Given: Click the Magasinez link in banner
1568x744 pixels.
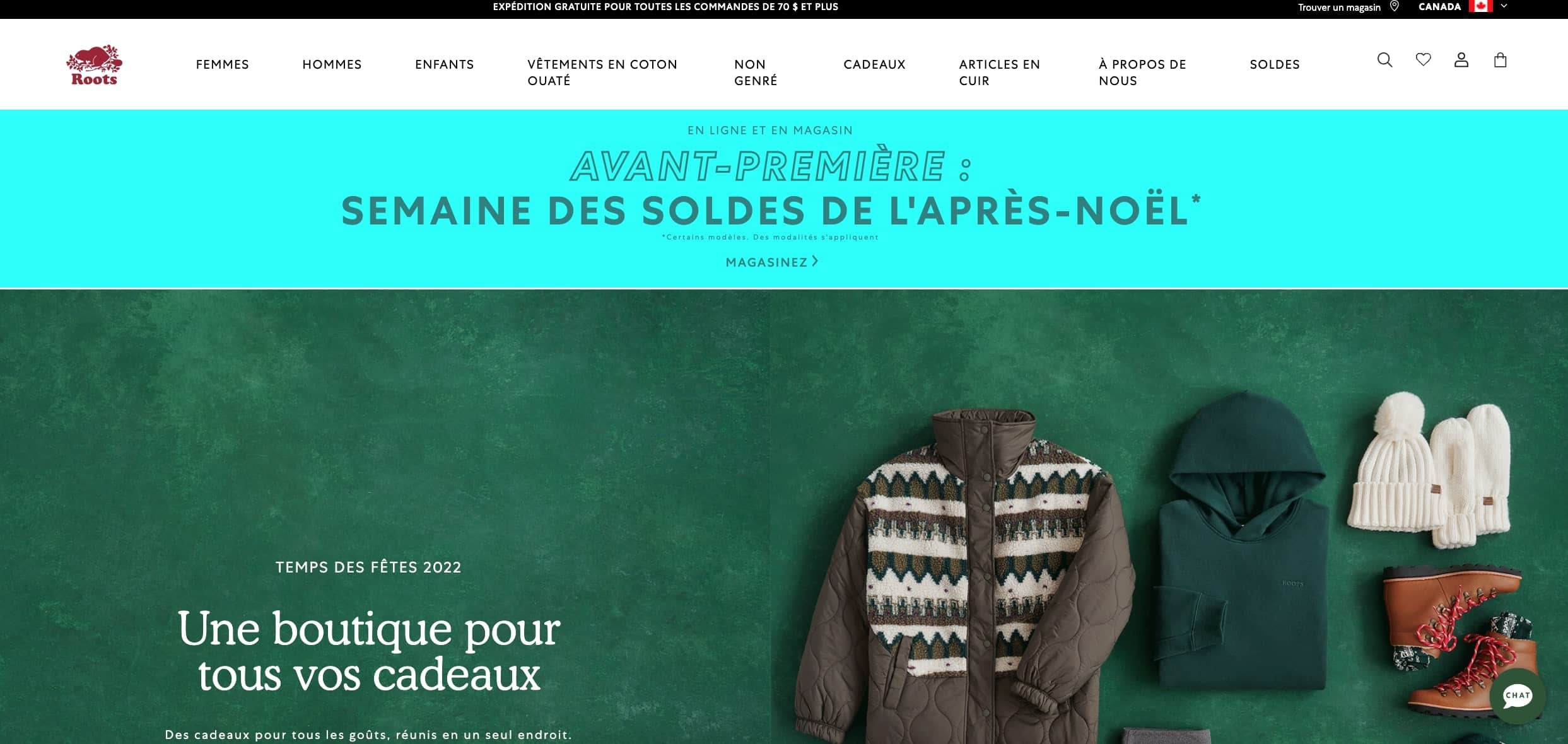Looking at the screenshot, I should pos(772,262).
